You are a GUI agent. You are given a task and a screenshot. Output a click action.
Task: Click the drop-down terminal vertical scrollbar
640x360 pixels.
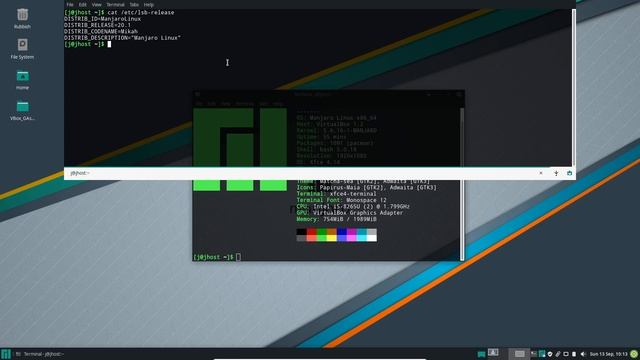click(x=573, y=87)
